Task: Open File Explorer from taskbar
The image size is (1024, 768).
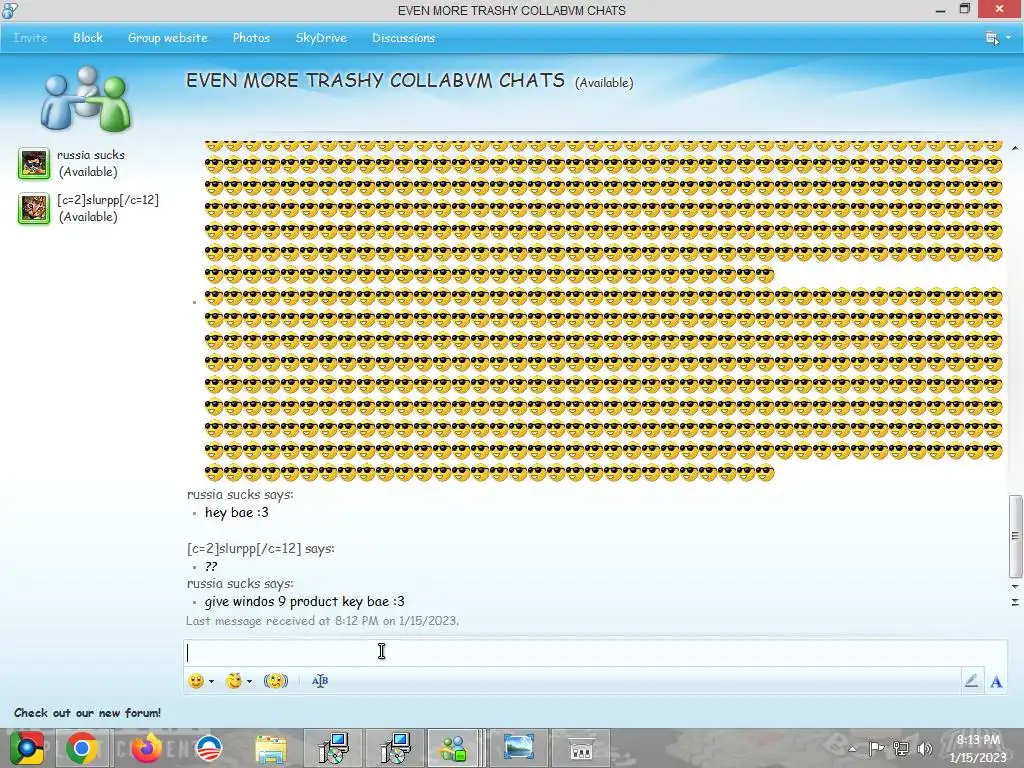Action: coord(271,749)
